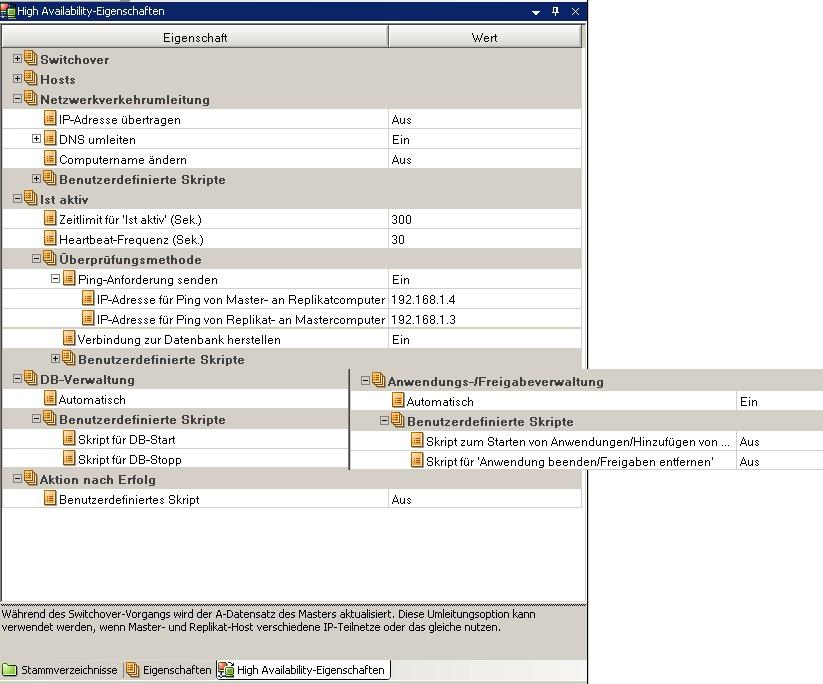Click icon beside IP-Adresse übertragen
The image size is (823, 684).
pyautogui.click(x=50, y=119)
